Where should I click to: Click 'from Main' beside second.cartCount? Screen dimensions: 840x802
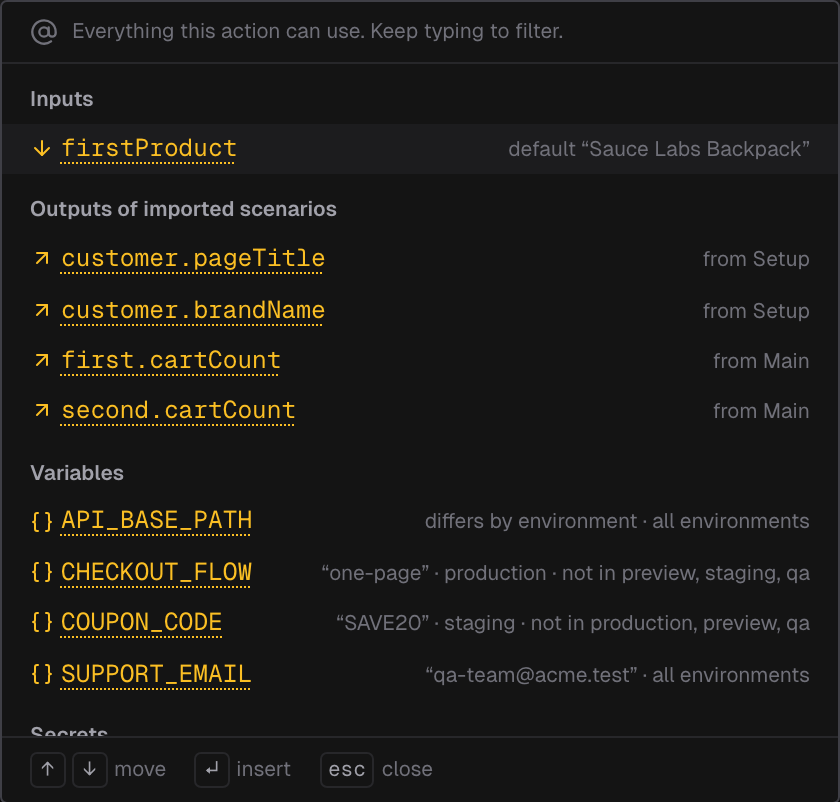(761, 411)
